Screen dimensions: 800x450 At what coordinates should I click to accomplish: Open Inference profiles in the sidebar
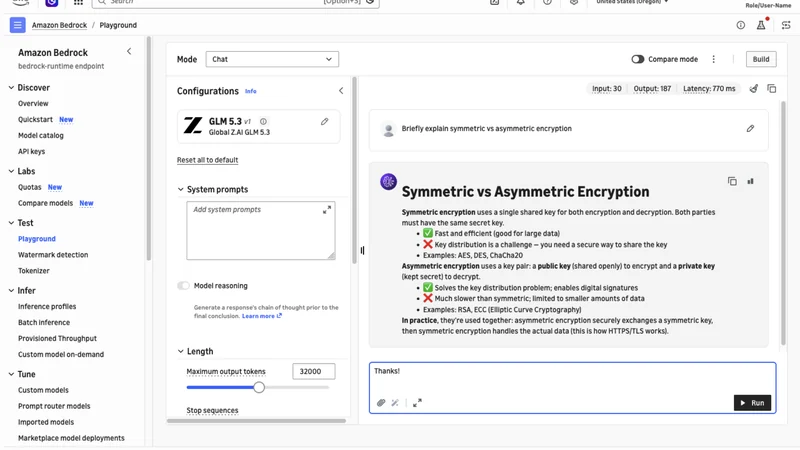pos(47,307)
